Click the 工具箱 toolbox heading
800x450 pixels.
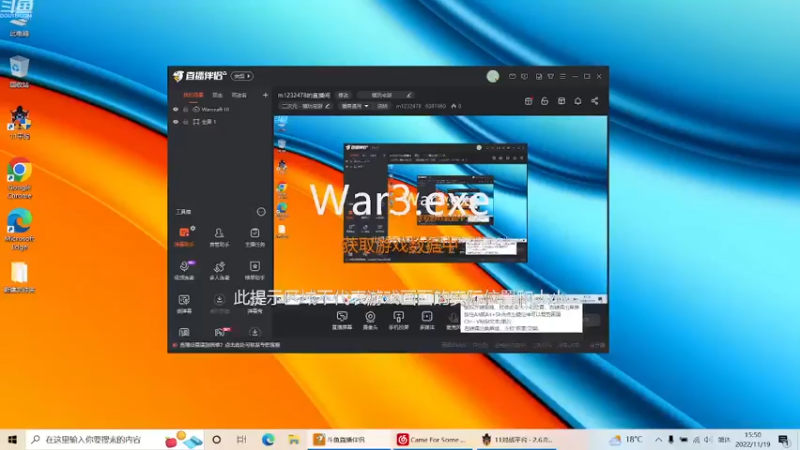click(x=183, y=212)
